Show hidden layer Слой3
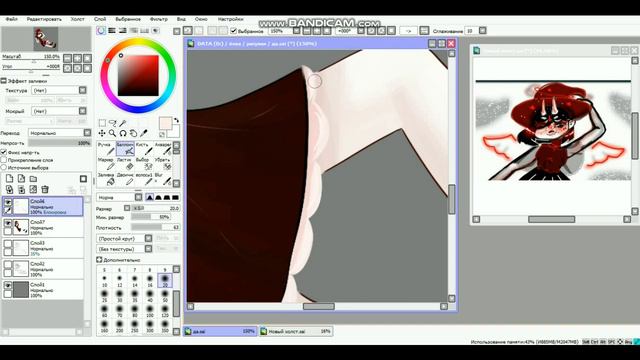This screenshot has width=640, height=360. [8, 244]
